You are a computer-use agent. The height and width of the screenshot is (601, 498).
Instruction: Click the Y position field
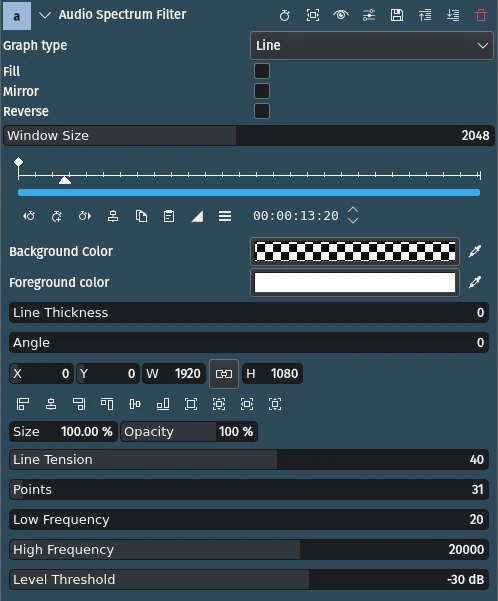pyautogui.click(x=108, y=374)
